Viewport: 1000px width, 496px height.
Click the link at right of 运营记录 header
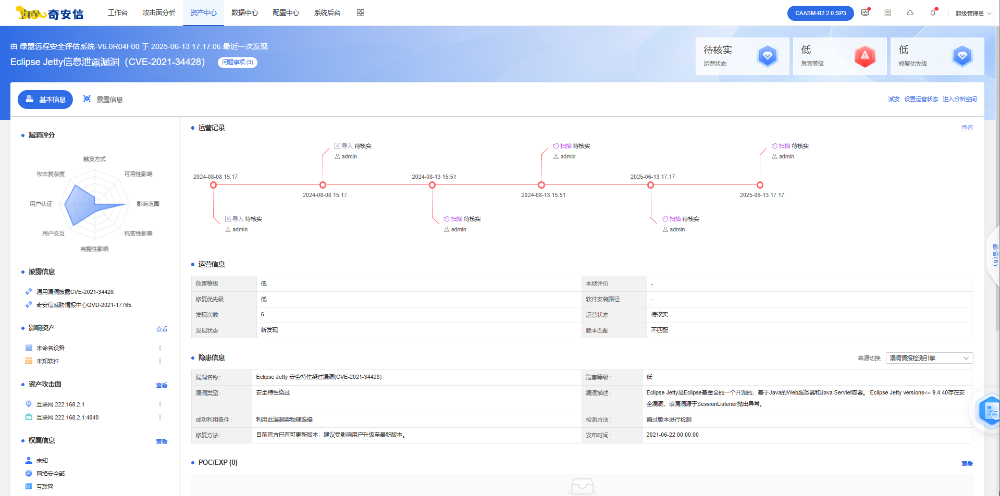[x=967, y=128]
